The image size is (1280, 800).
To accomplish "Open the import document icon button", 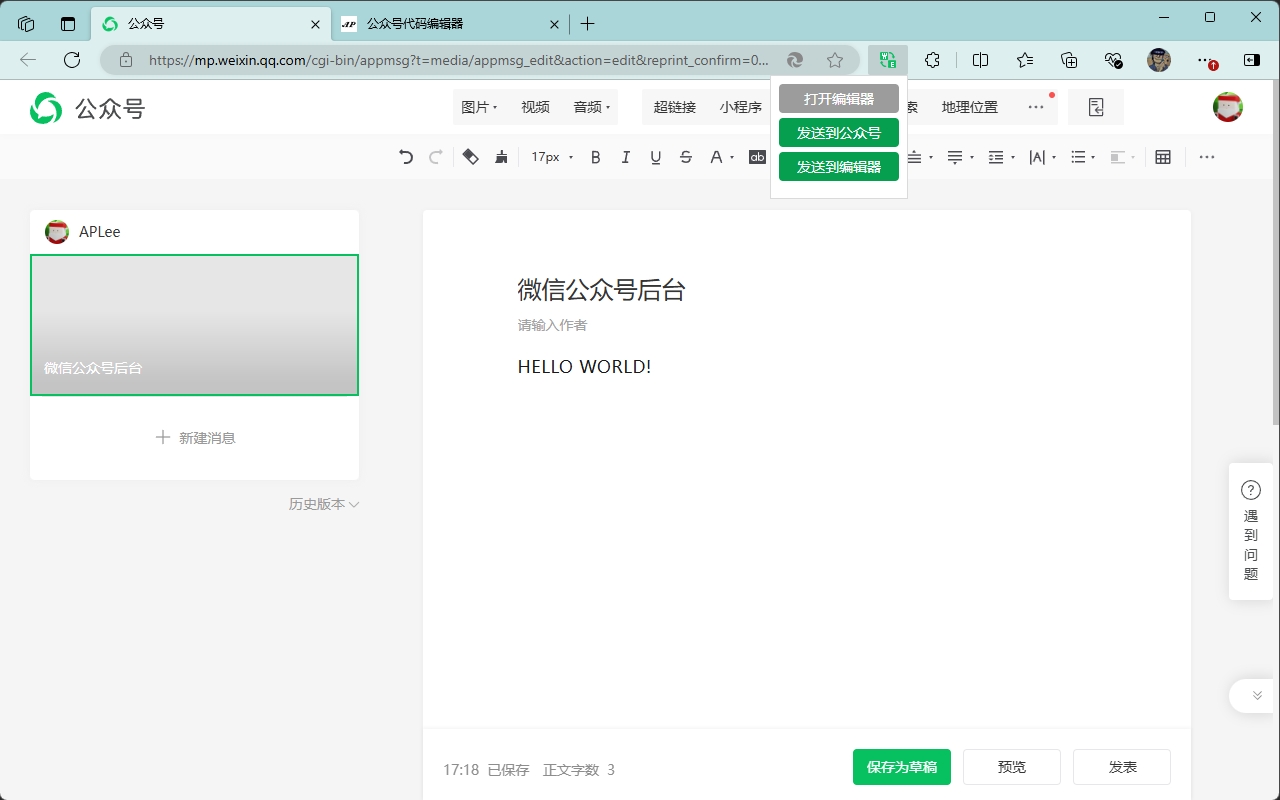I will coord(1096,107).
